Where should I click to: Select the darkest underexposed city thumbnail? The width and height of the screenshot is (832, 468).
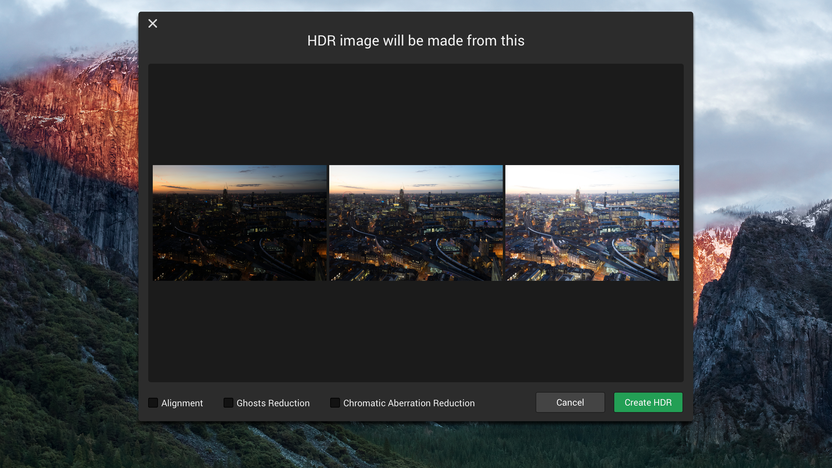pyautogui.click(x=240, y=223)
